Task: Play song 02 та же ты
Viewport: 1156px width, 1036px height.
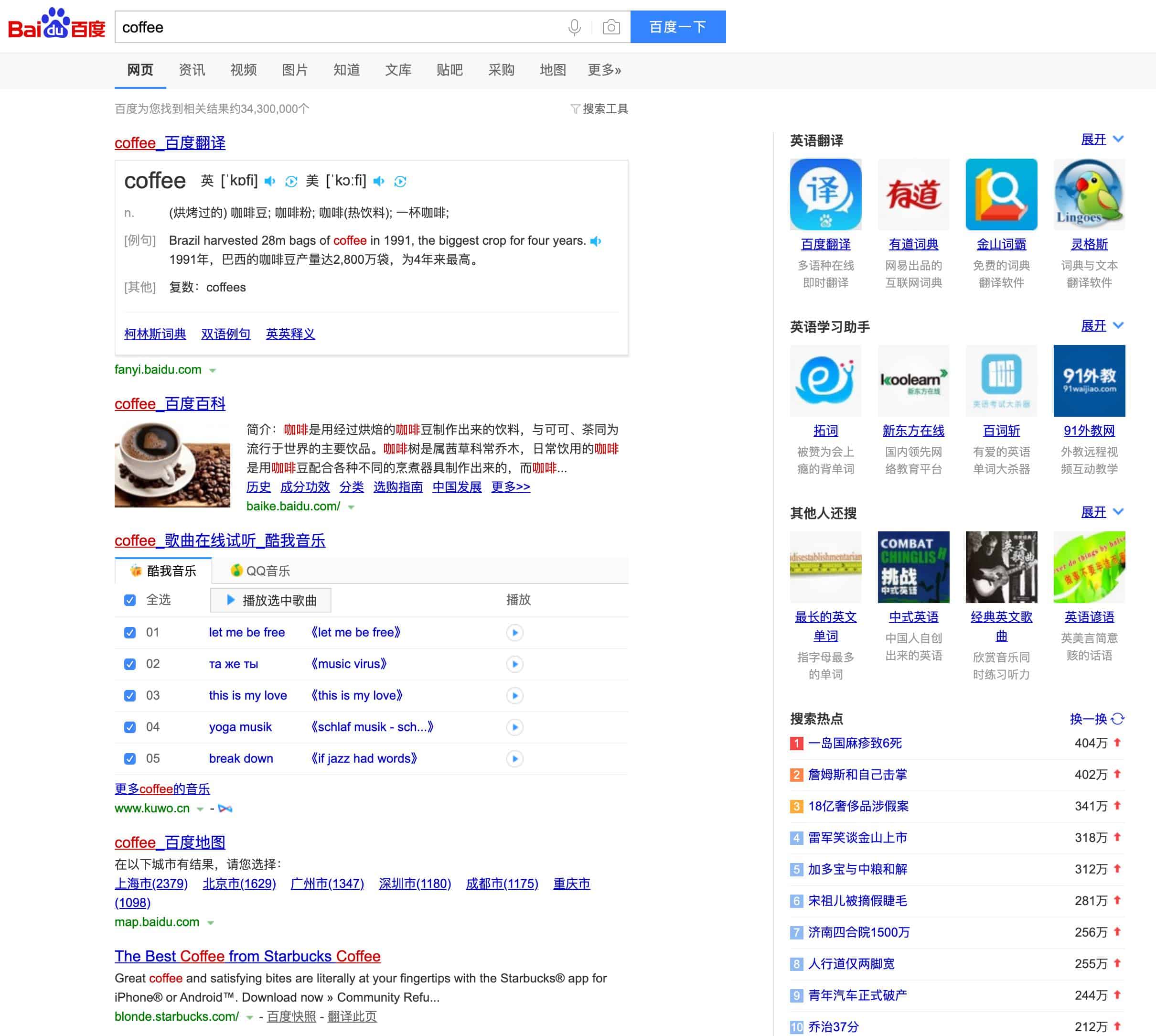Action: [515, 664]
